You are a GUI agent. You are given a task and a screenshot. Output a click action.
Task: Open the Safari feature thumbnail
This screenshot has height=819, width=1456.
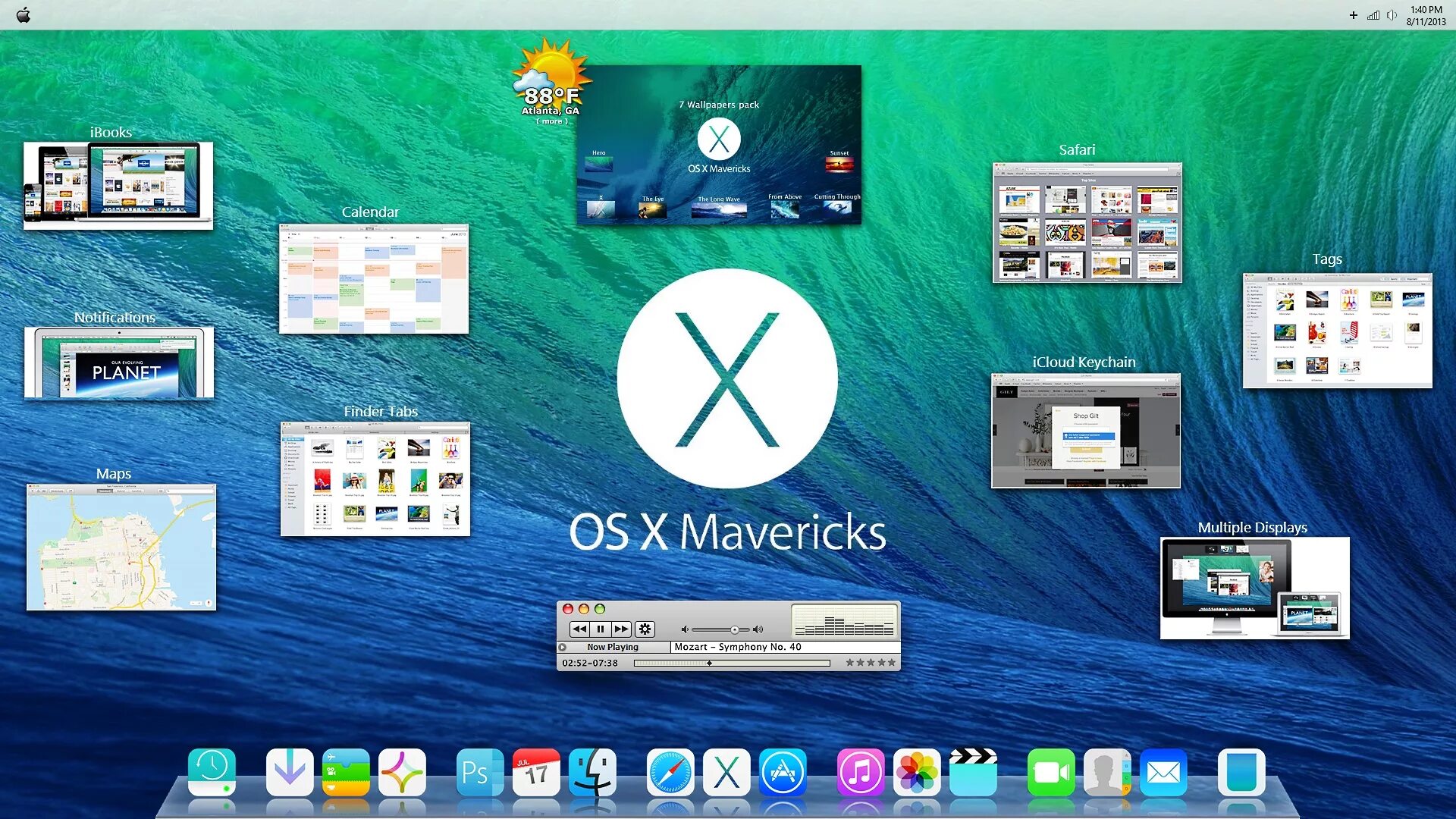pos(1087,222)
